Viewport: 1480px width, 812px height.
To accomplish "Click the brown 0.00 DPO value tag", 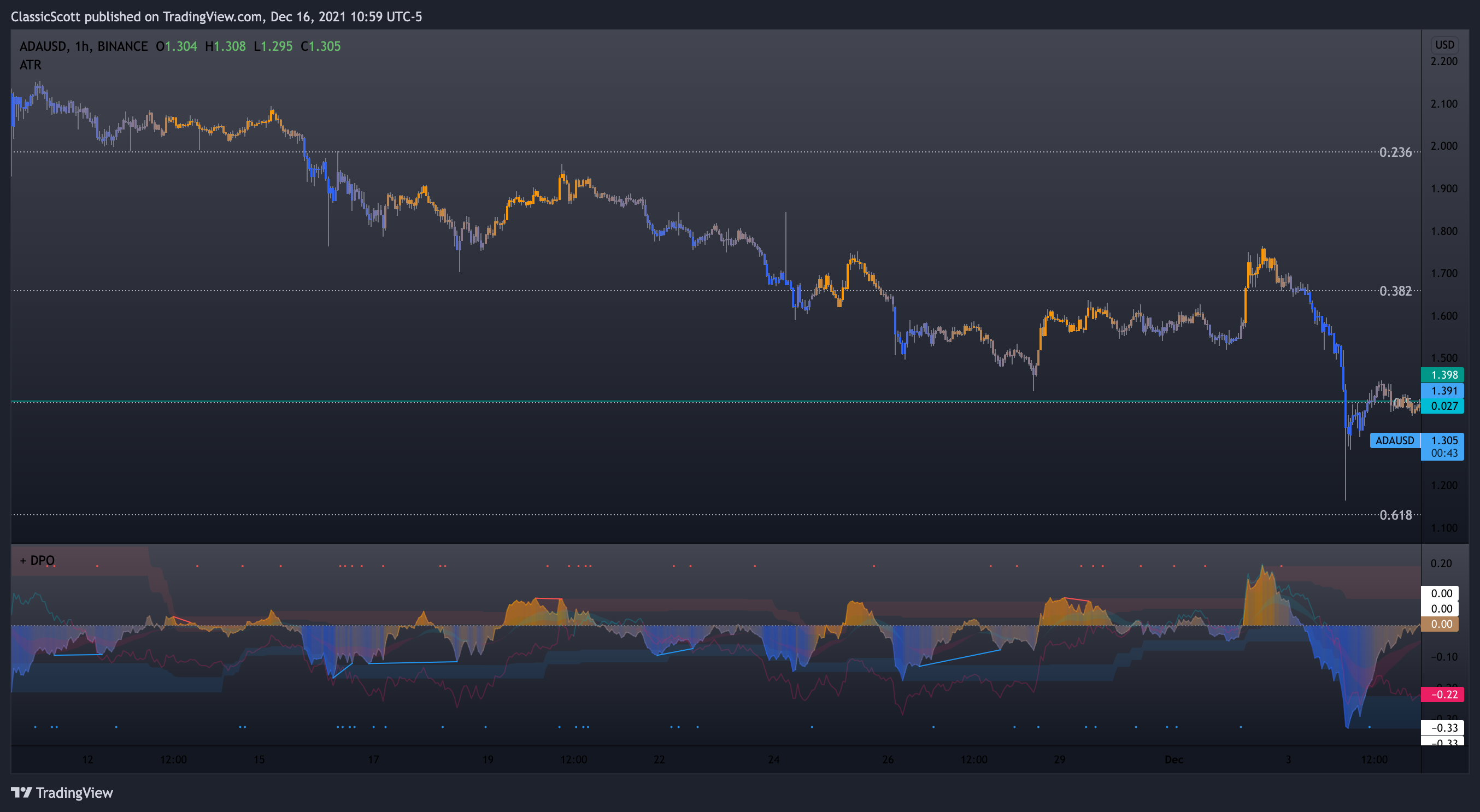I will pyautogui.click(x=1440, y=624).
